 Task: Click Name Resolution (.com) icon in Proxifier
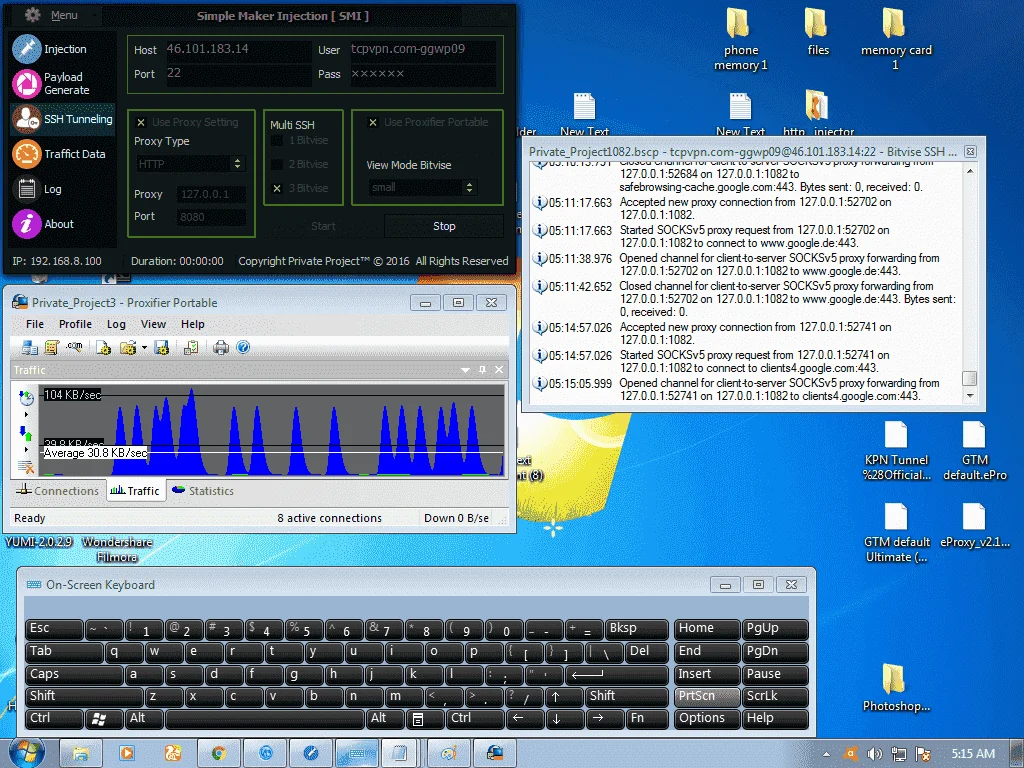pyautogui.click(x=74, y=347)
